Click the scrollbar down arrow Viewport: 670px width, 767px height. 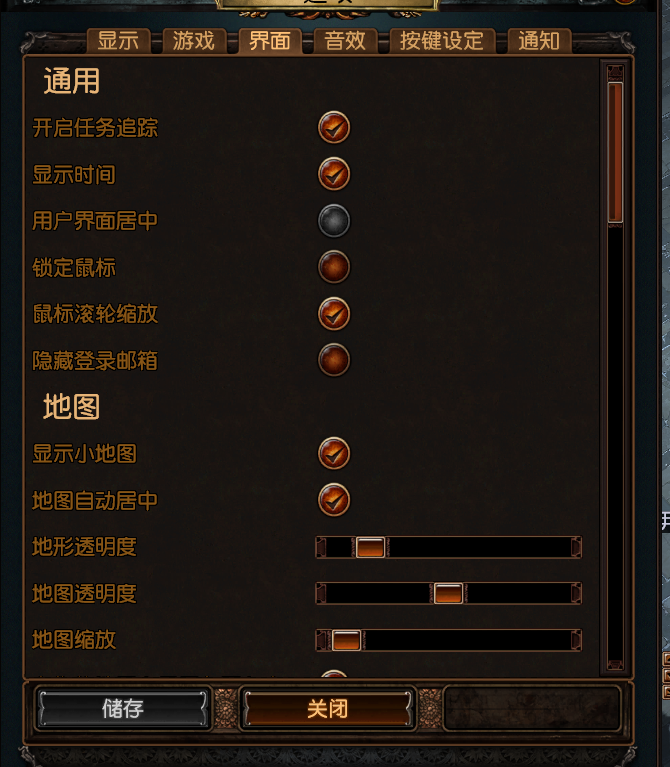615,665
